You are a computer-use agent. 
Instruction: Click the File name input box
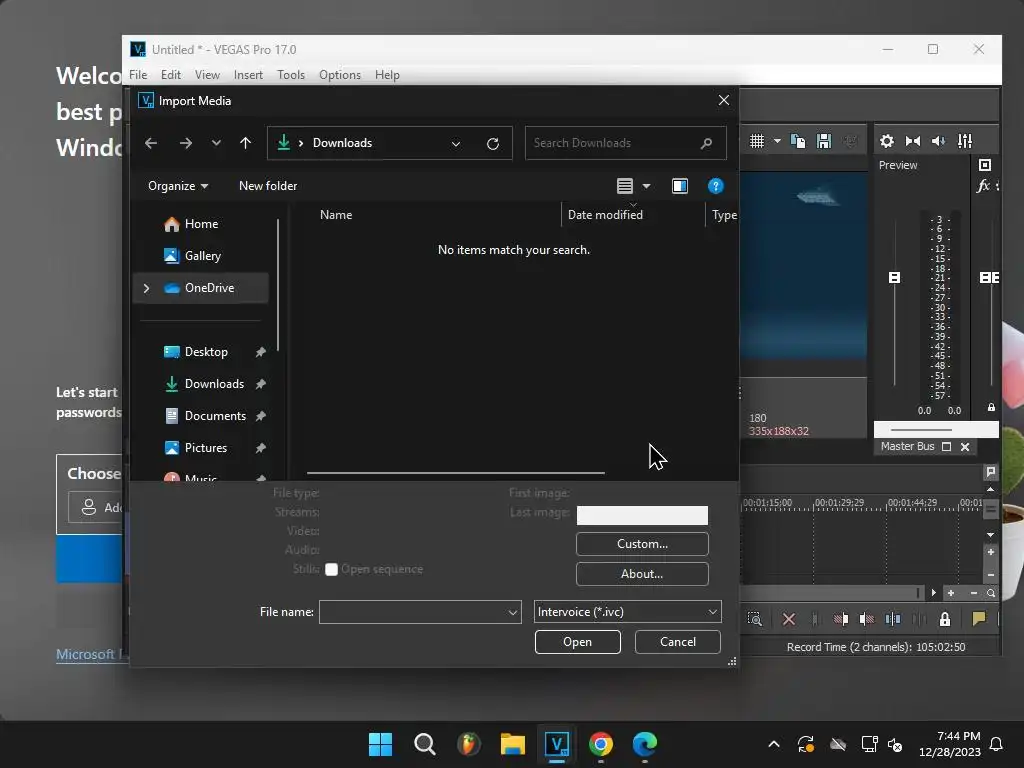[413, 612]
